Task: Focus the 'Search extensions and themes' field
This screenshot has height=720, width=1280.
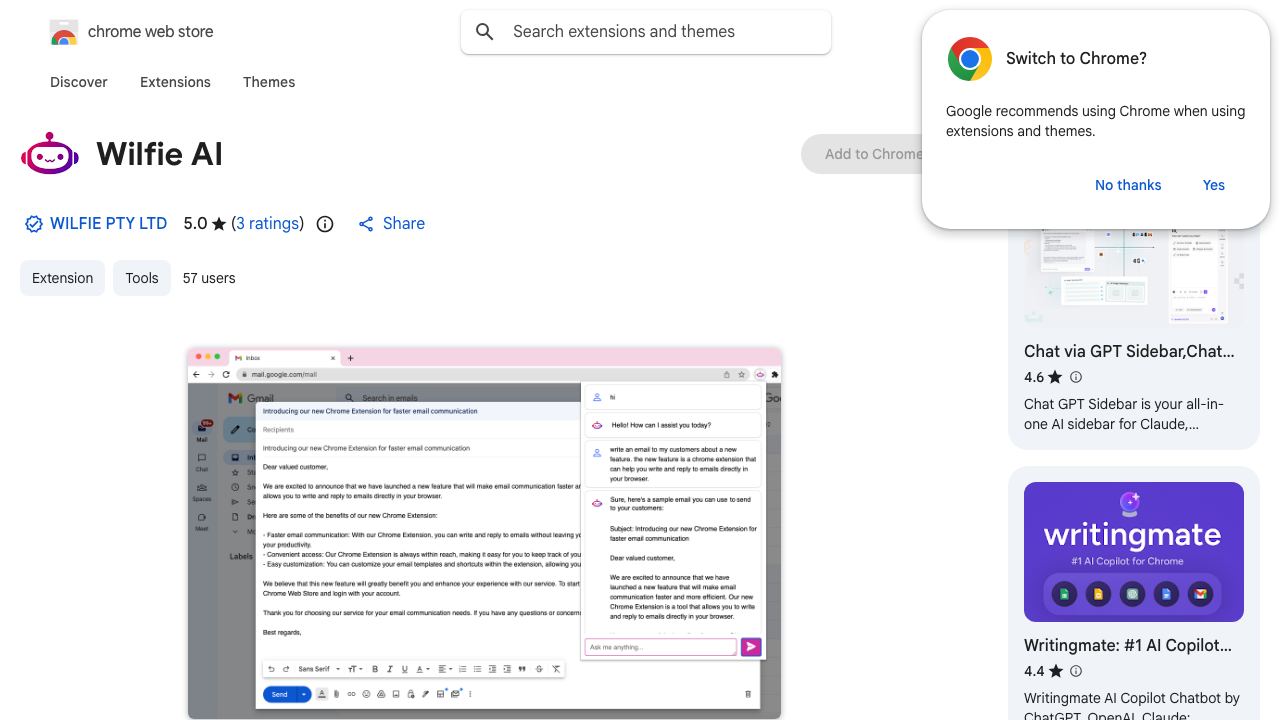Action: pyautogui.click(x=646, y=32)
